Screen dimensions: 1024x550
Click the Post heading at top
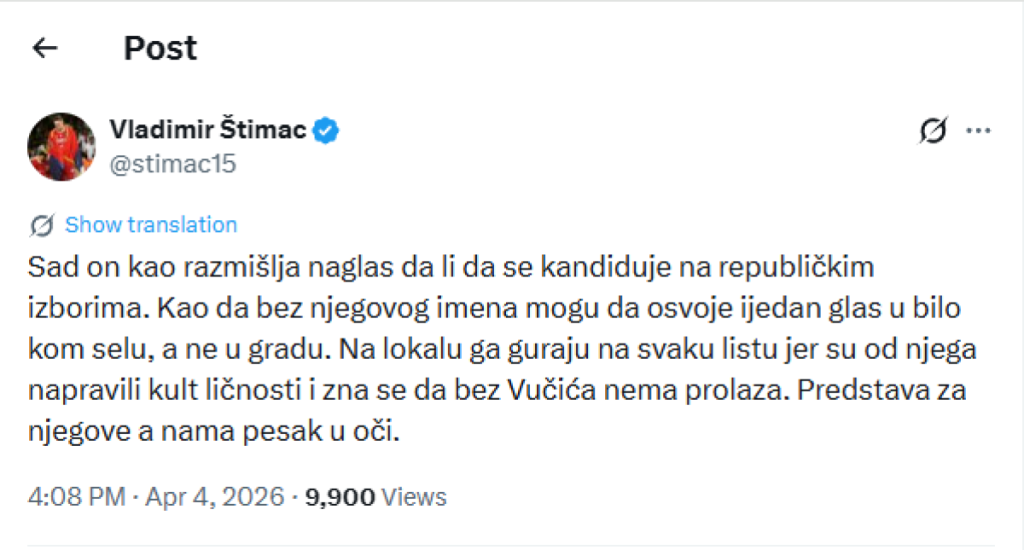160,48
